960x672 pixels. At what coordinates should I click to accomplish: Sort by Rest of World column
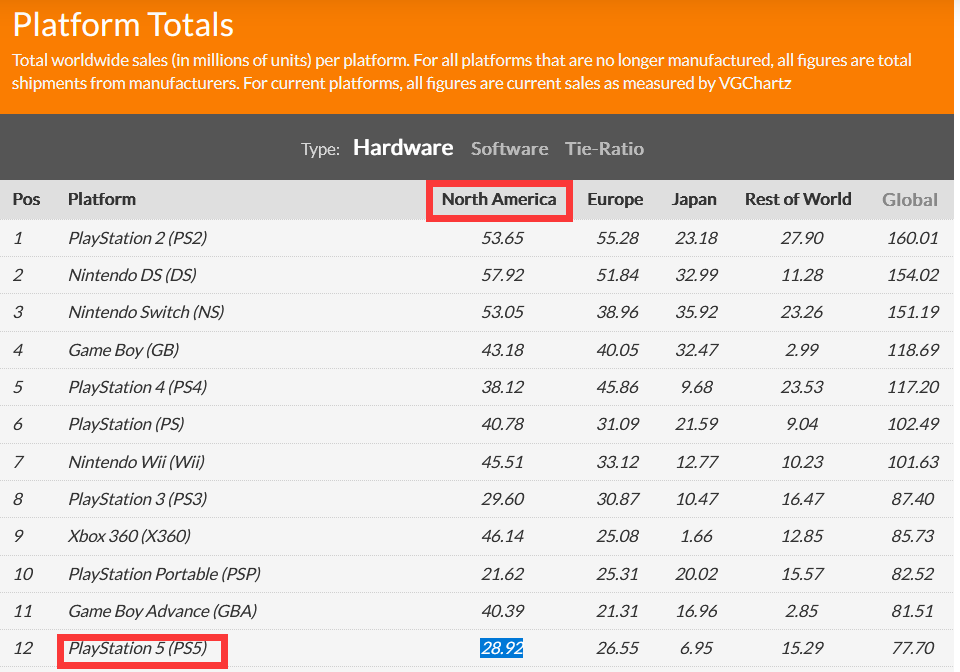[798, 199]
